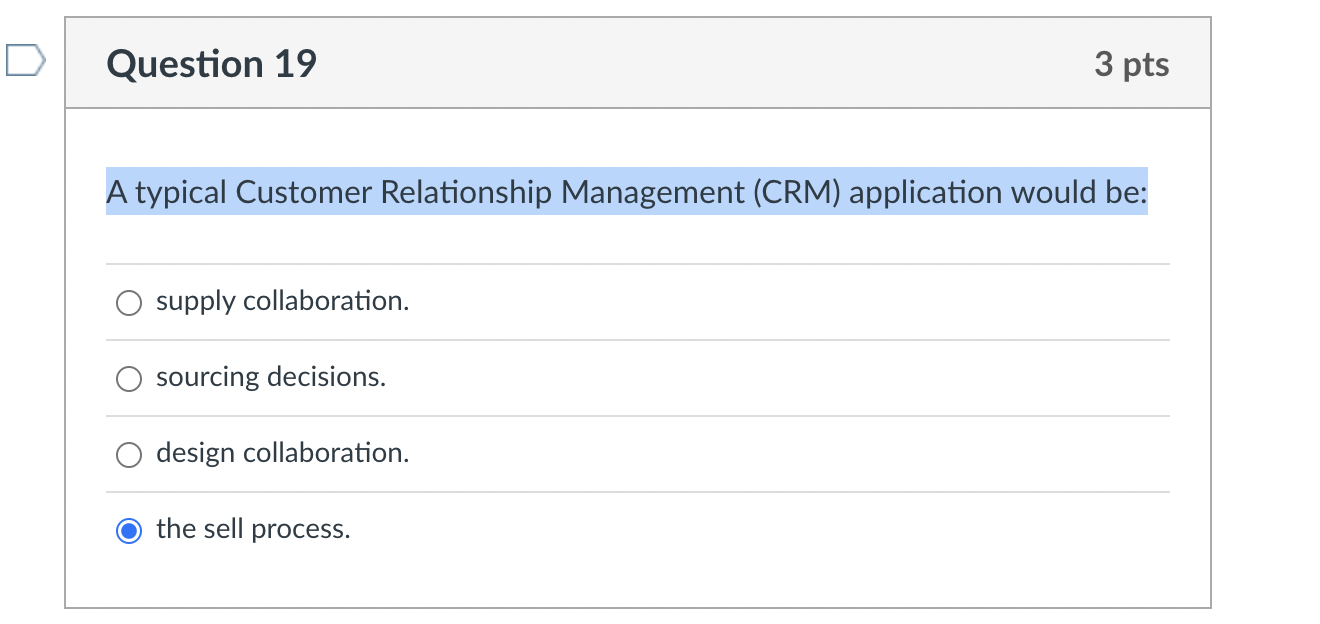The image size is (1320, 624).
Task: Click the Question 19 header bar
Action: tap(700, 63)
